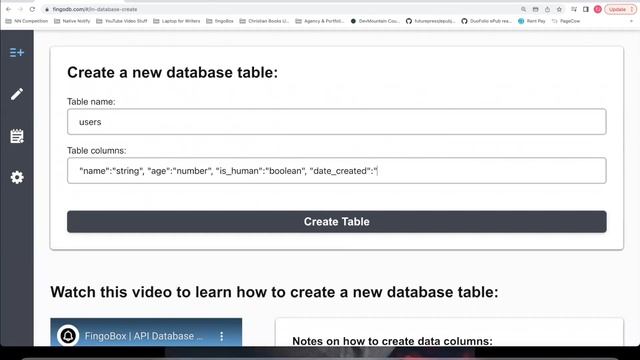Click the 'Table columns:' label
The height and width of the screenshot is (360, 640).
(97, 151)
